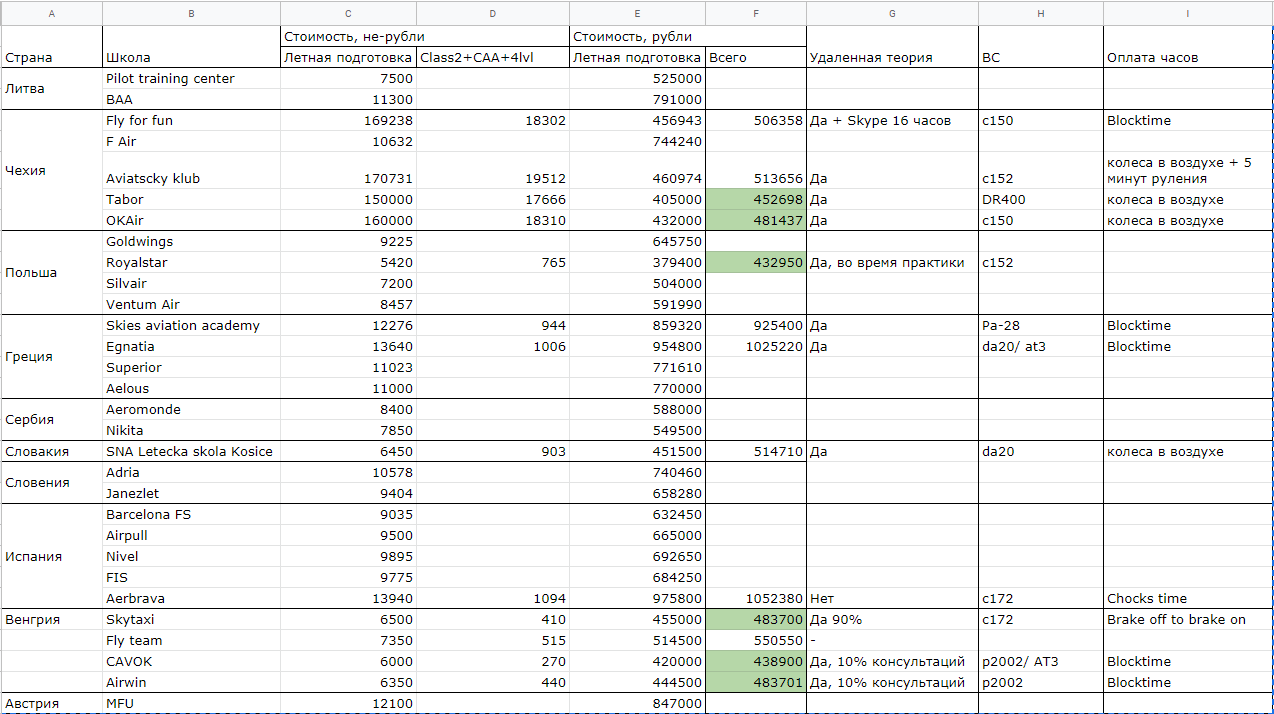Click the green total cell 432950
Screen dimensions: 1274x714
click(x=755, y=262)
